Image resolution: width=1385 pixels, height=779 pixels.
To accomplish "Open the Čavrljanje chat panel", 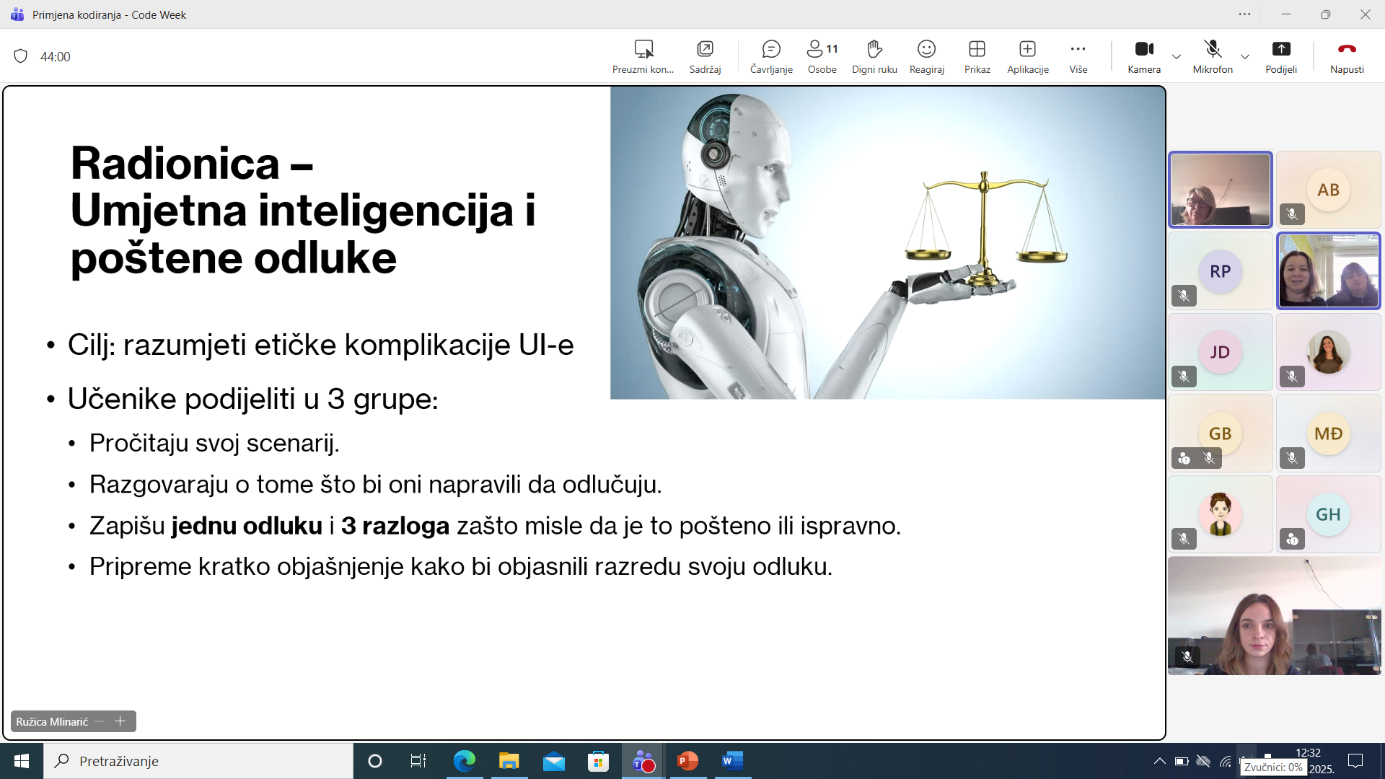I will pos(771,56).
